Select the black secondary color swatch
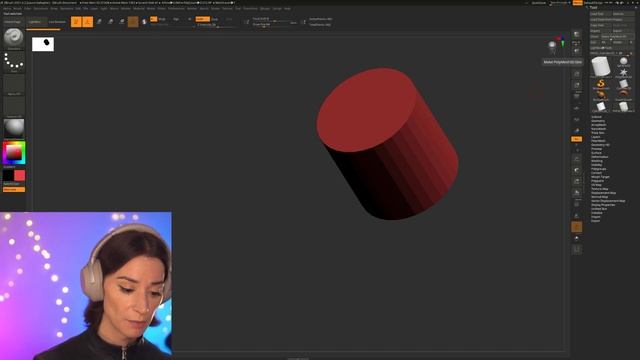 (x=8, y=176)
